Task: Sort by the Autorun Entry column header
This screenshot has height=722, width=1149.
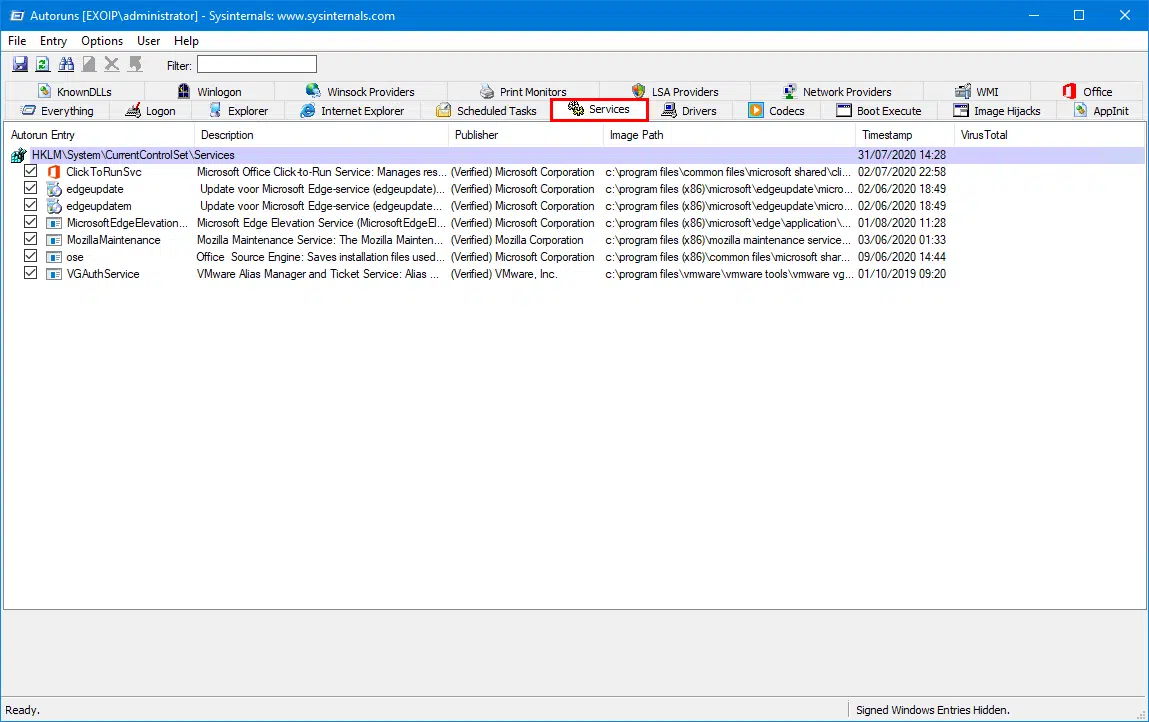Action: click(x=99, y=135)
